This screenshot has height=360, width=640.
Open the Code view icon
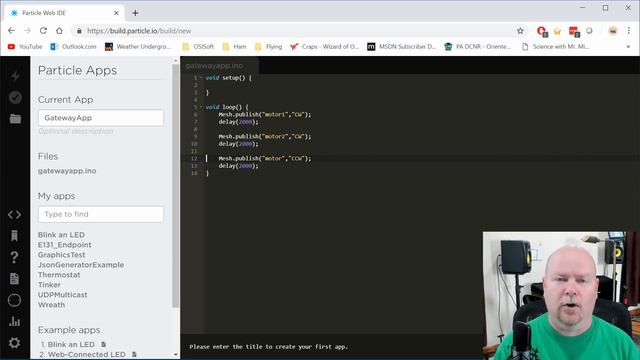(x=15, y=215)
